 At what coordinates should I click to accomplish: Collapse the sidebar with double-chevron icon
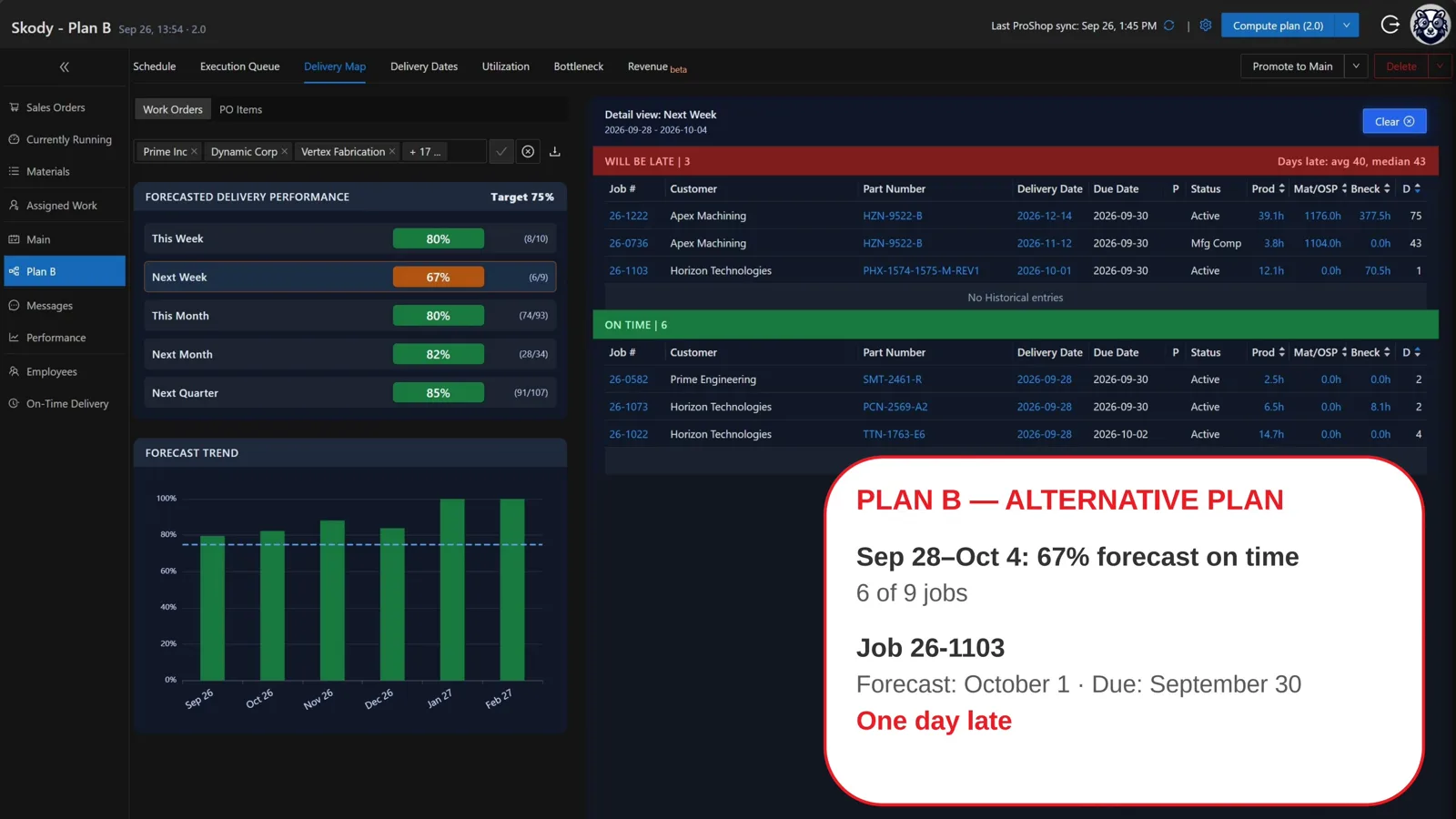point(64,67)
